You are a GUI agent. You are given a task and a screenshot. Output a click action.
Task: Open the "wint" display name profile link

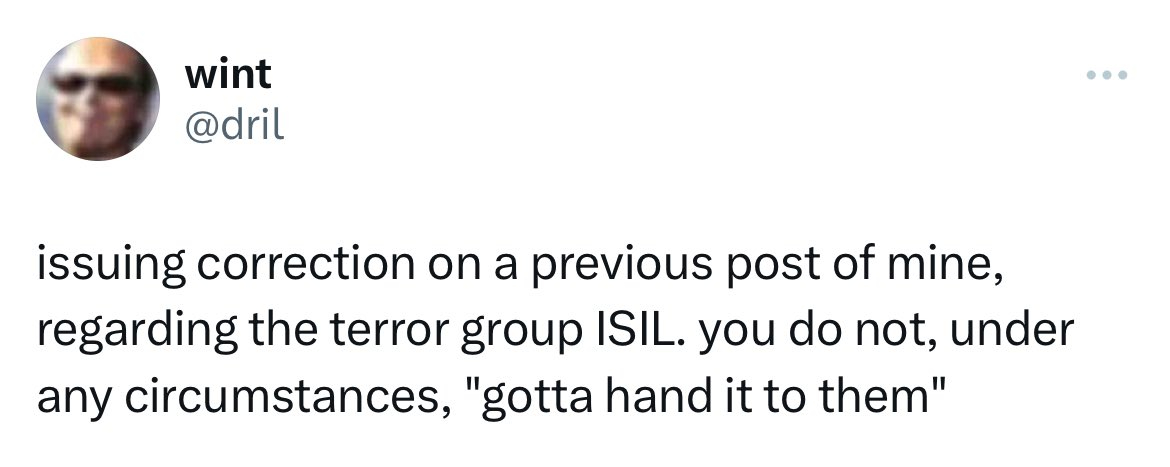tap(228, 74)
